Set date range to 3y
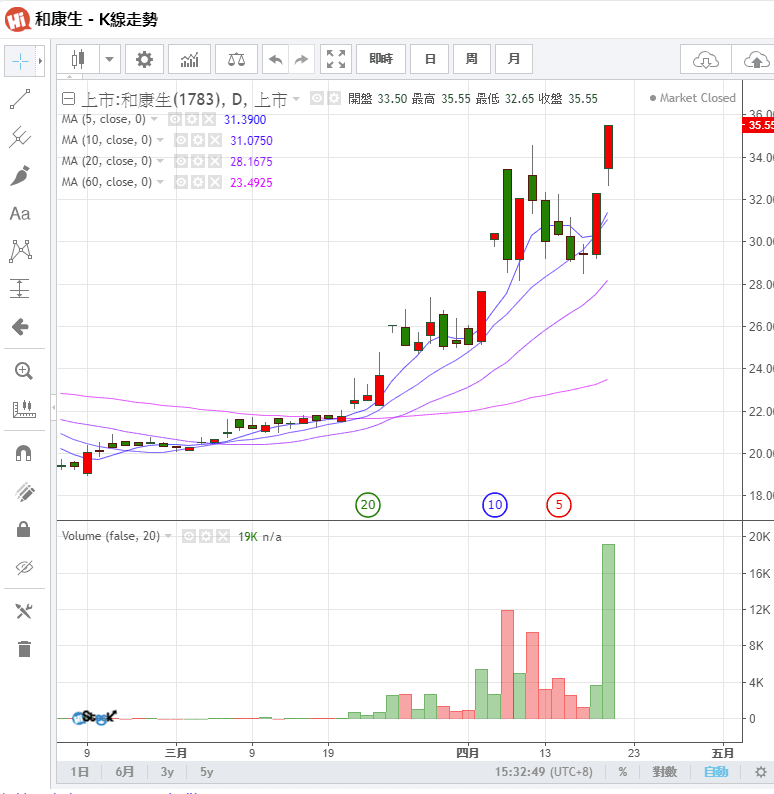Screen dimensions: 774x794 [x=168, y=772]
